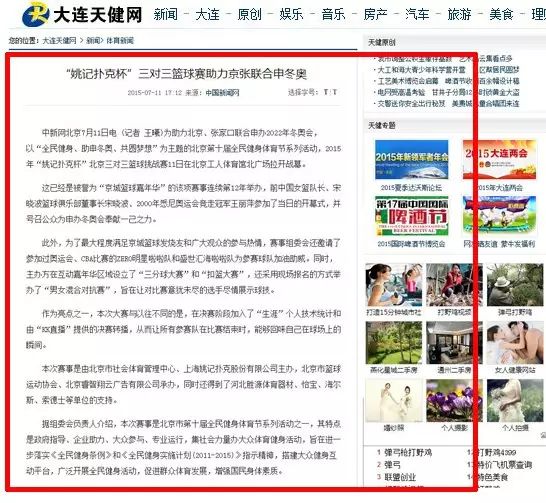Click the 燕化星城二手房 photo thumbnail

click(394, 343)
